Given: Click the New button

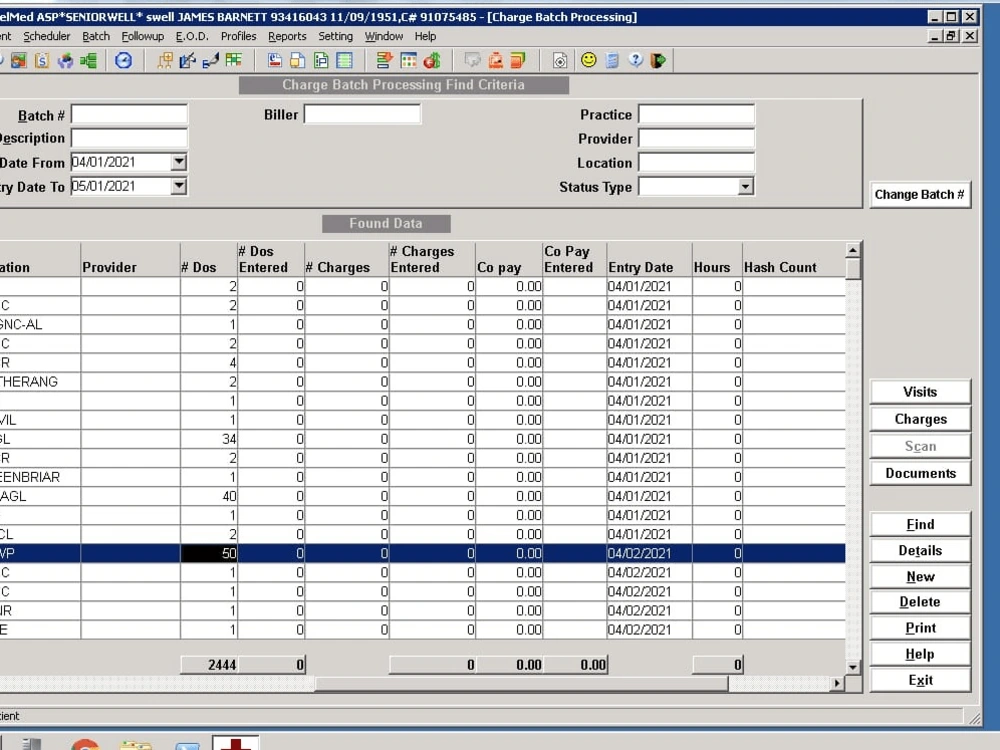Looking at the screenshot, I should click(920, 577).
